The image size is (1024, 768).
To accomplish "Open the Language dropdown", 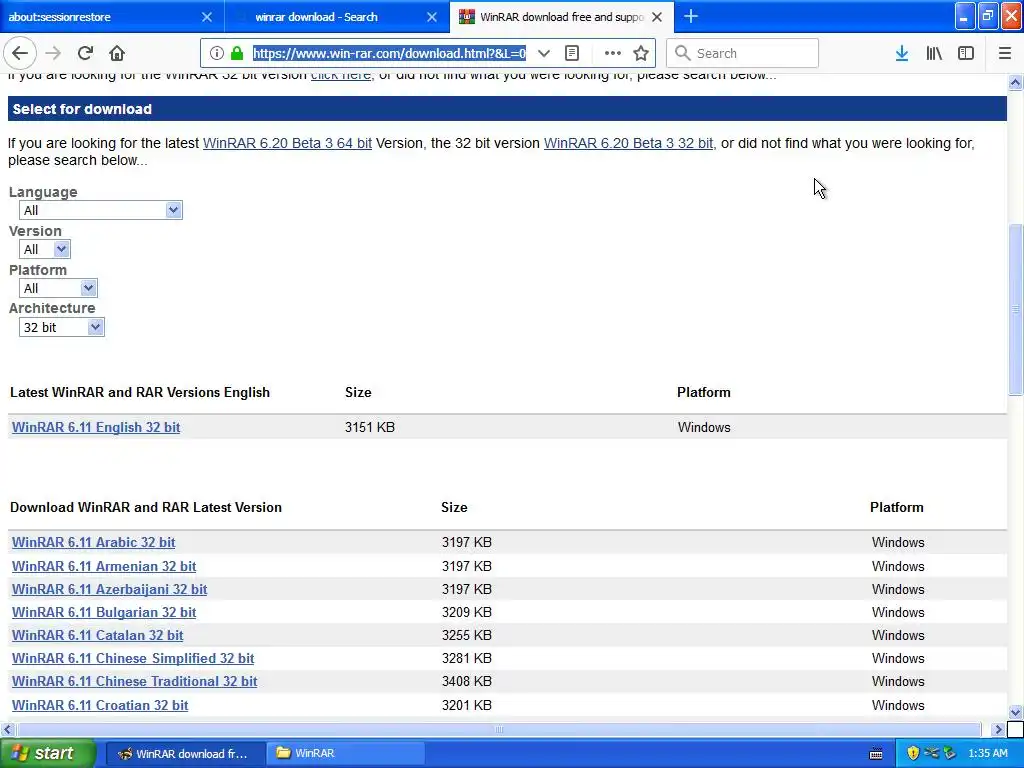I will (x=101, y=210).
